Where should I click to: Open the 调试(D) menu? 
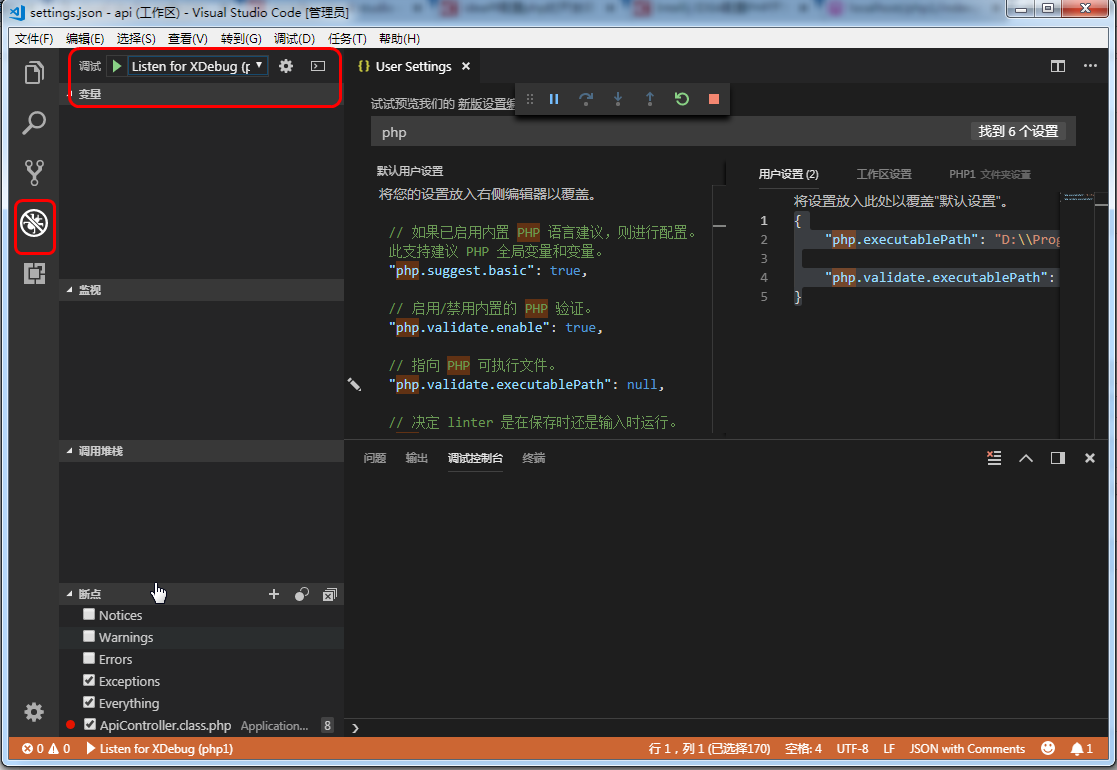point(294,38)
